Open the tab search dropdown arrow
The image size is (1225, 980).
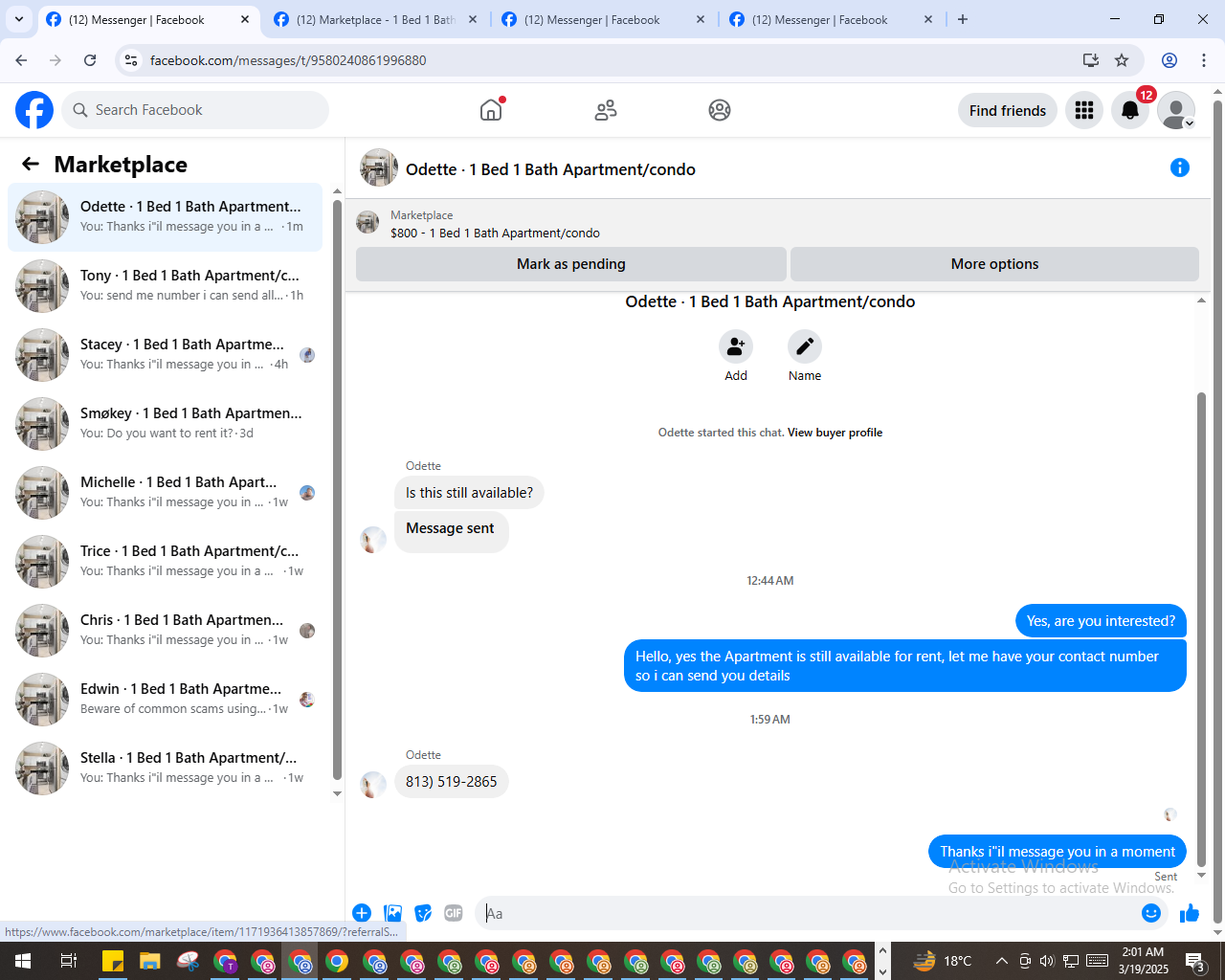(x=19, y=19)
